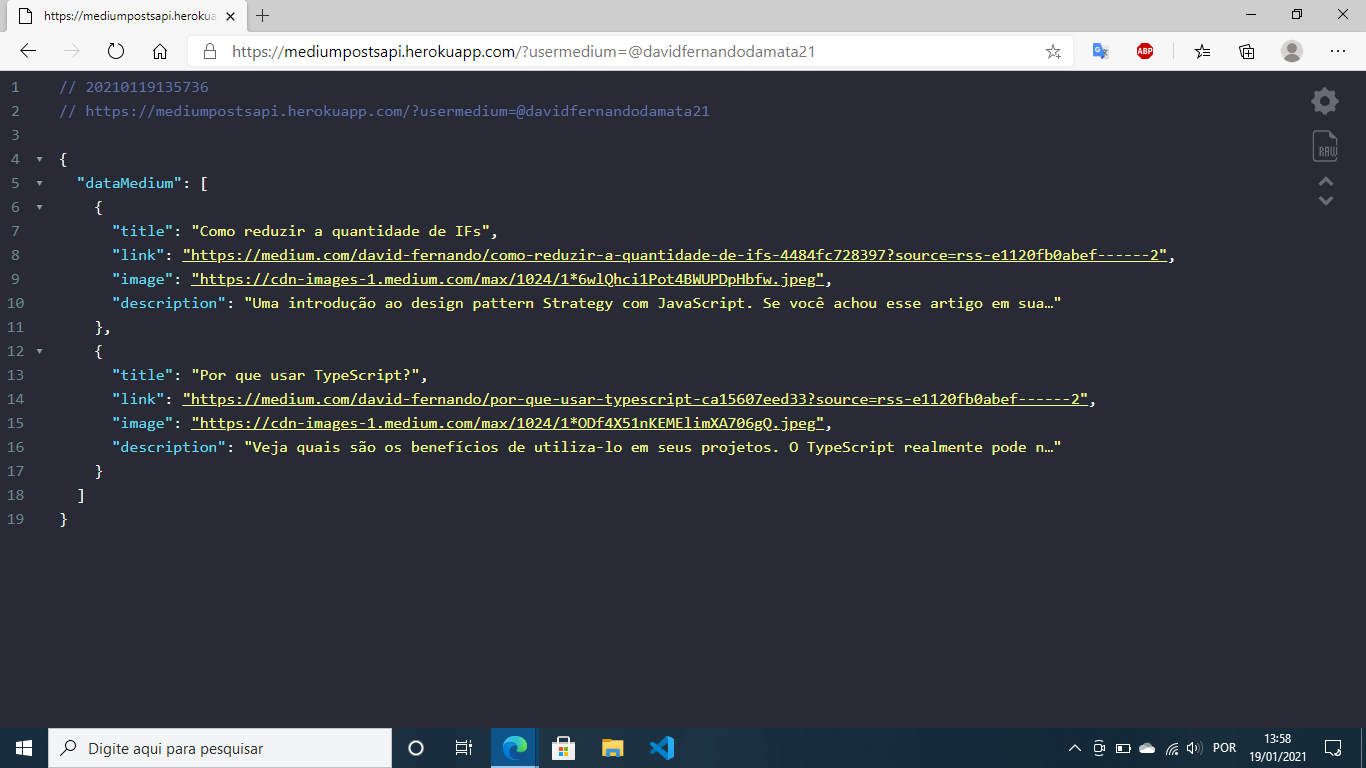1366x768 pixels.
Task: Collapse second post object on line 12
Action: click(x=39, y=352)
